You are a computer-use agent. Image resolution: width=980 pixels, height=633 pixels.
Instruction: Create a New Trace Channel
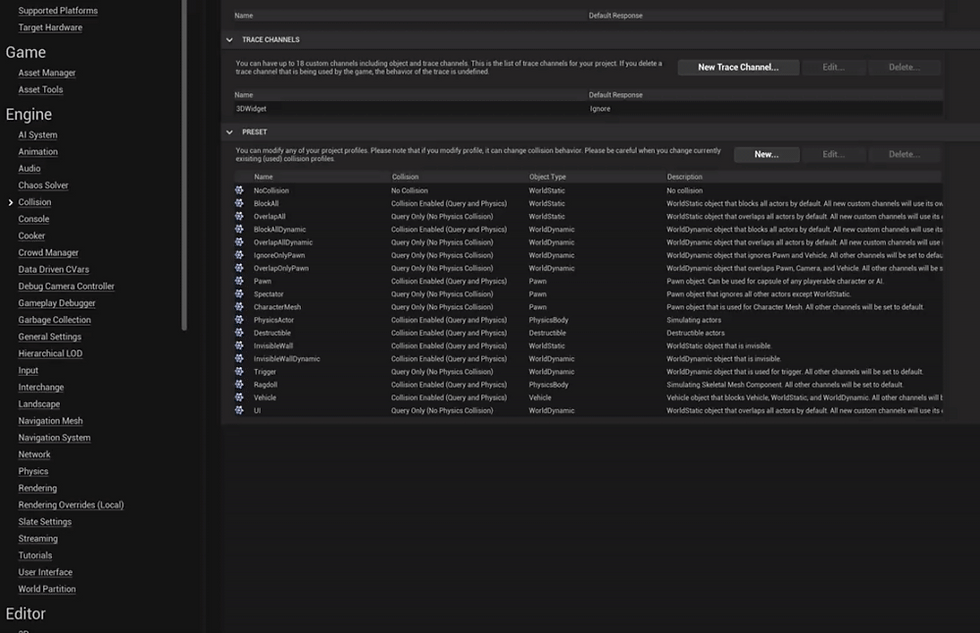point(738,67)
